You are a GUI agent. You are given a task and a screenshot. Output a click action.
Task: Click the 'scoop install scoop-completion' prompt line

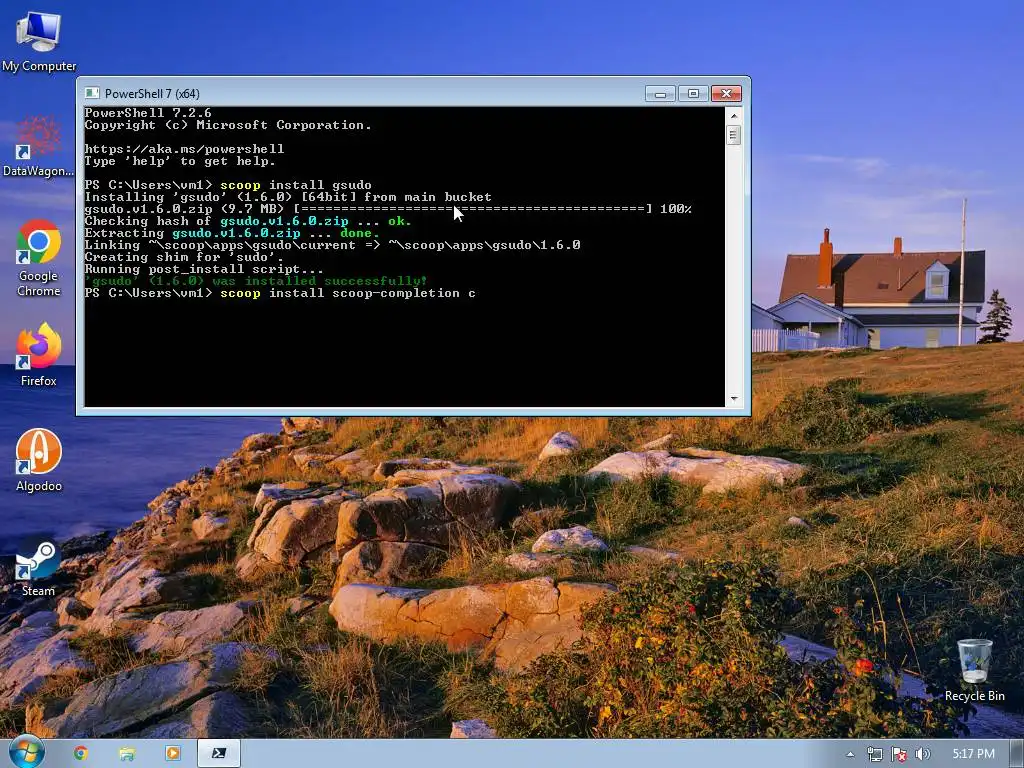point(280,293)
